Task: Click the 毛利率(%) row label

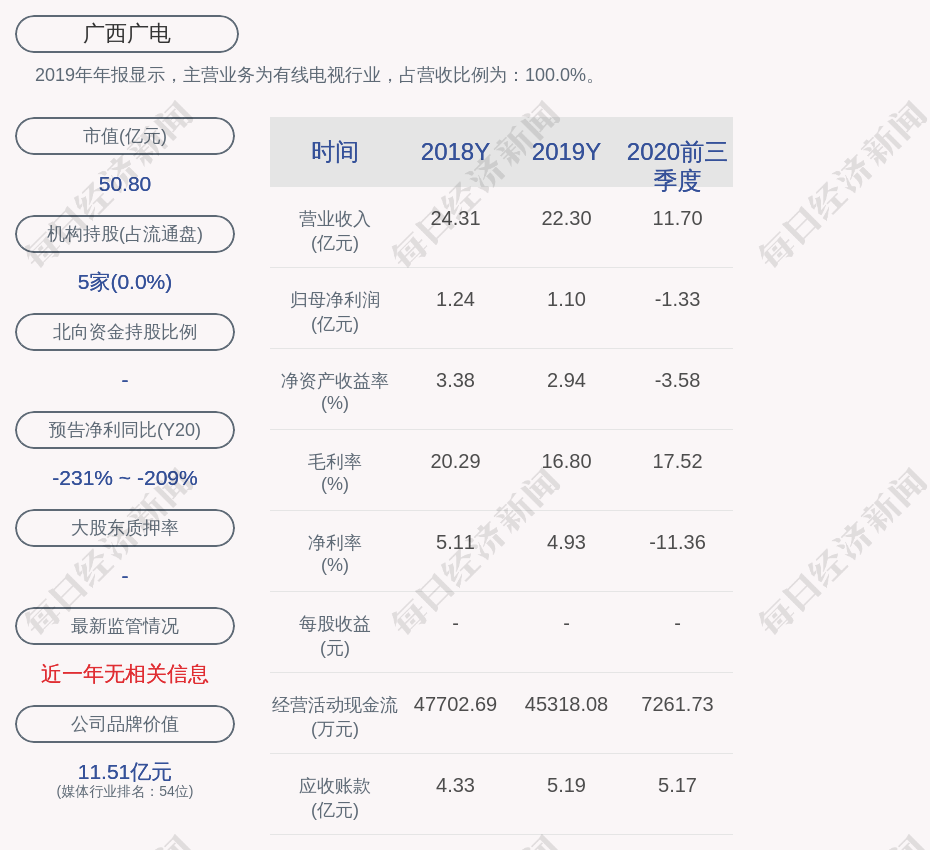Action: [x=335, y=472]
